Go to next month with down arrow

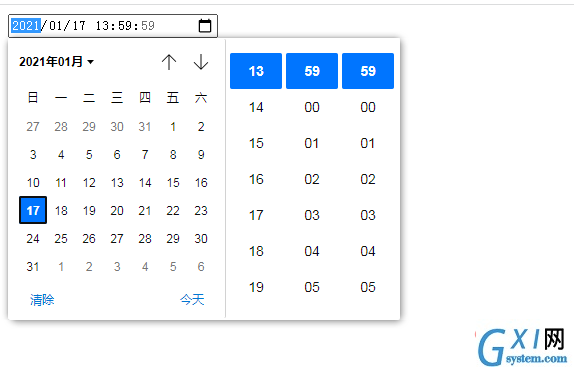(x=201, y=62)
